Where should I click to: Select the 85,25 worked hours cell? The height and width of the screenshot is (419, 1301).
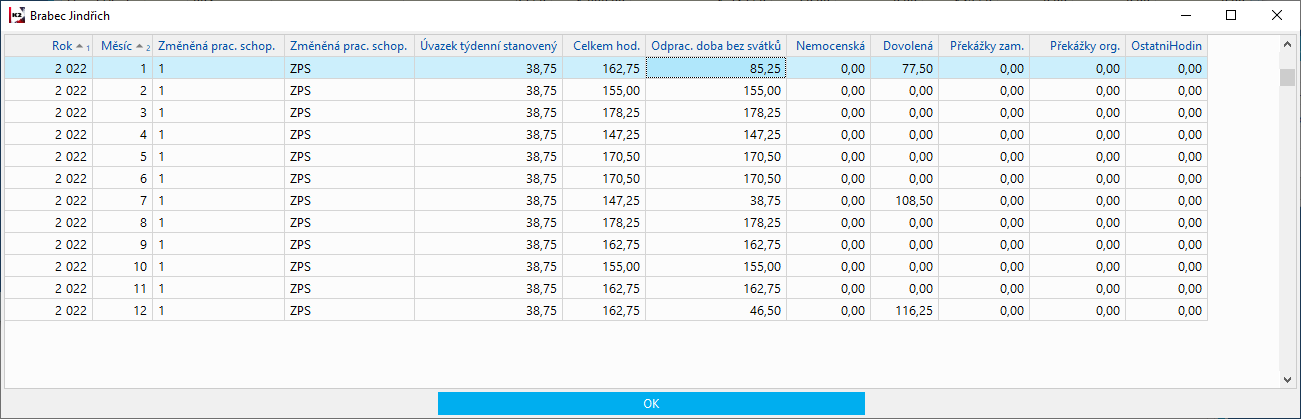[716, 68]
